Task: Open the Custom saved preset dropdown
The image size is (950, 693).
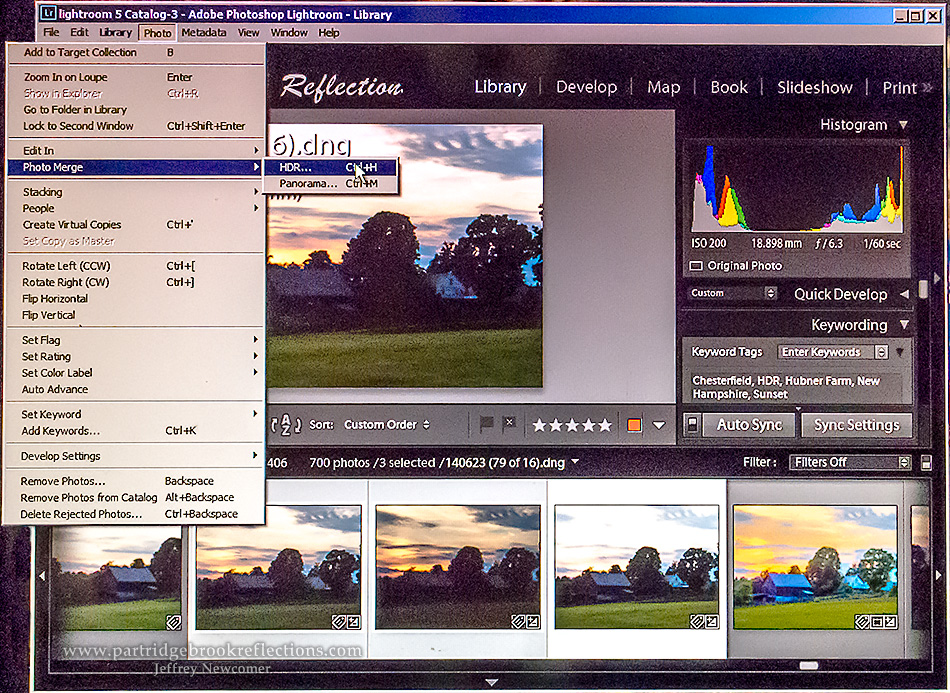Action: (732, 293)
